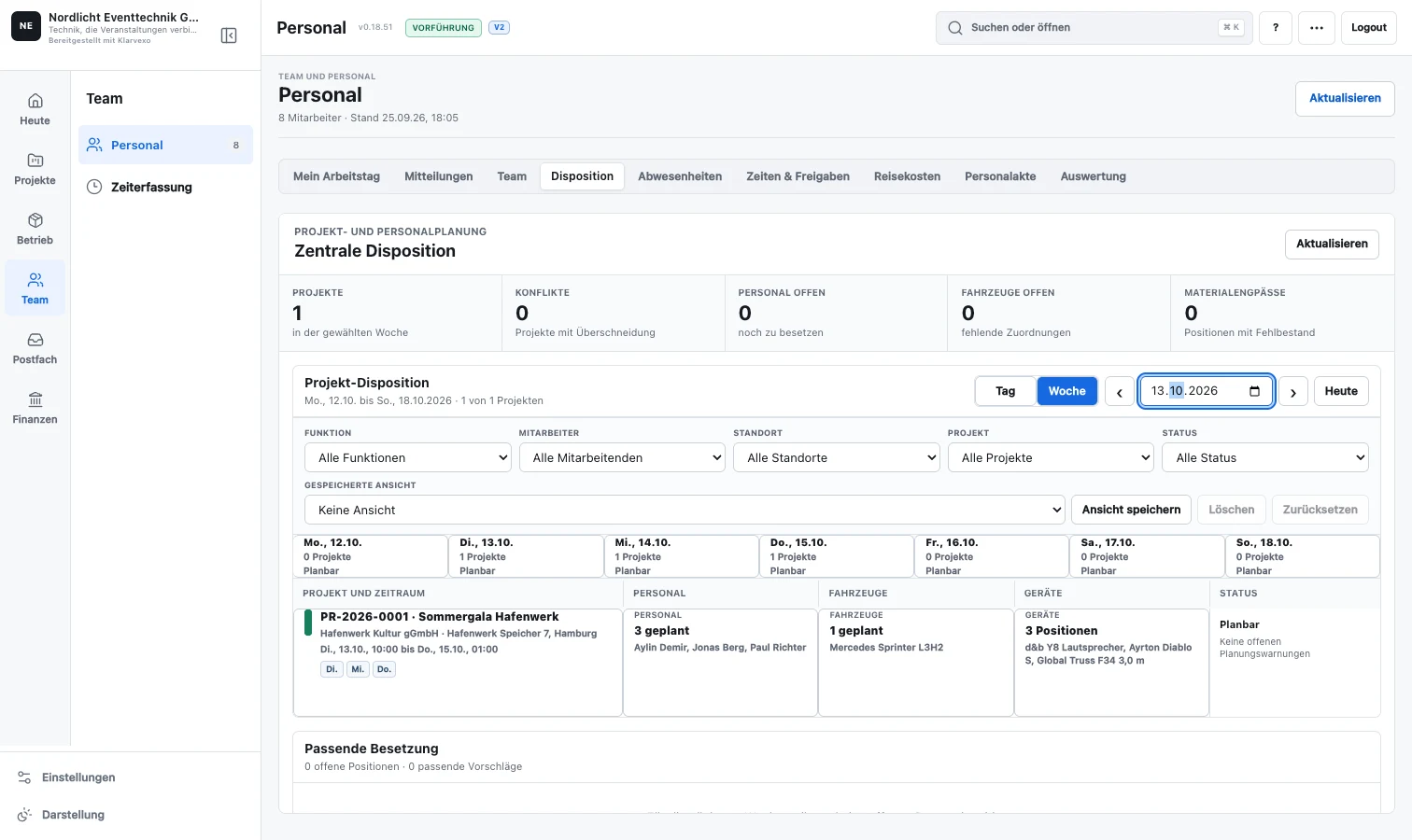Viewport: 1412px width, 840px height.
Task: Click the Suchen oder öffnen search field
Action: coord(1094,28)
